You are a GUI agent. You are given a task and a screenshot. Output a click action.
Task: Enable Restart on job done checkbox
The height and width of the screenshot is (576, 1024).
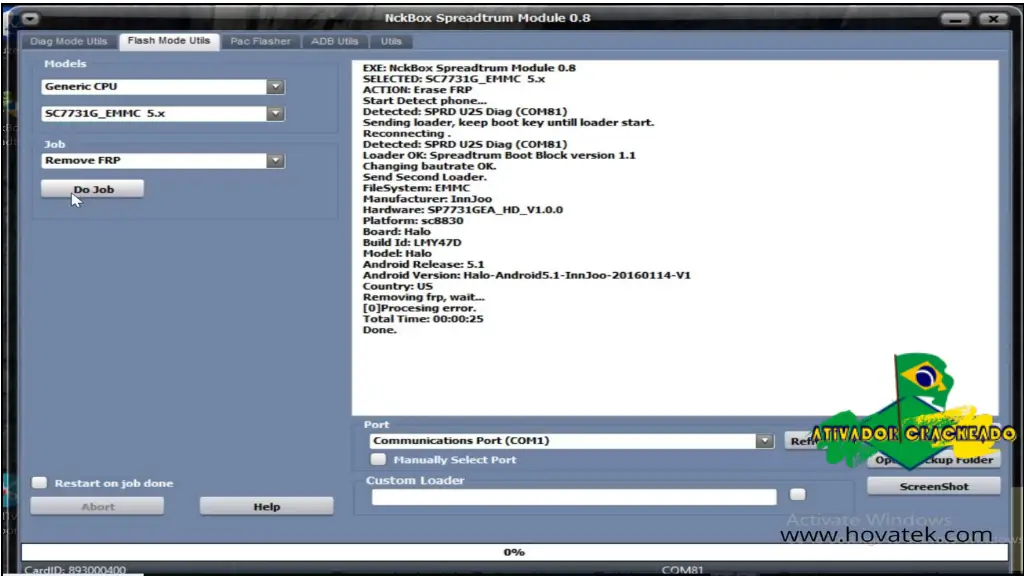coord(39,483)
